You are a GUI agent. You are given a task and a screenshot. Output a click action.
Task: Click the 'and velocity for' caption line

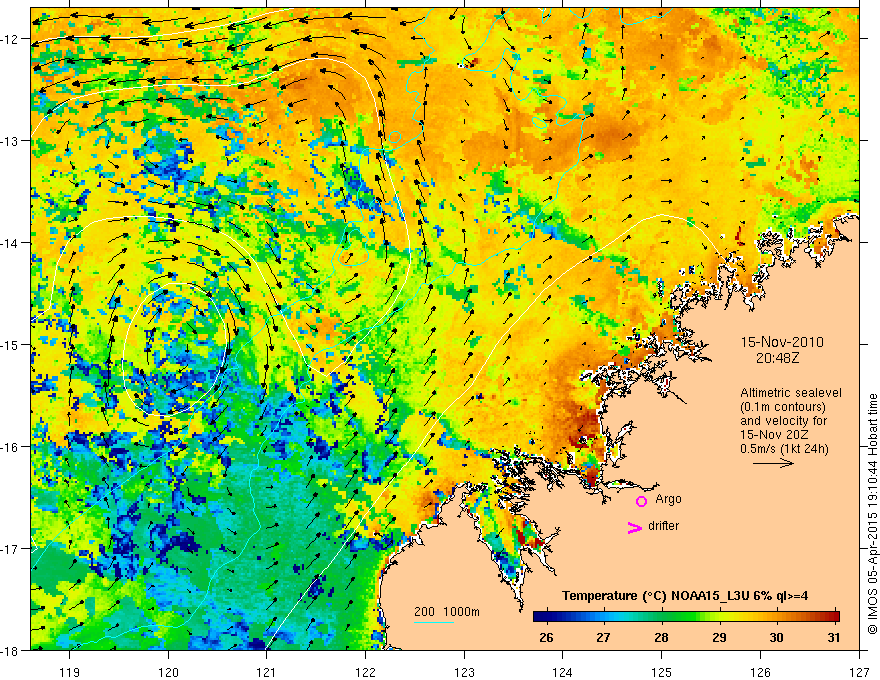[x=783, y=421]
